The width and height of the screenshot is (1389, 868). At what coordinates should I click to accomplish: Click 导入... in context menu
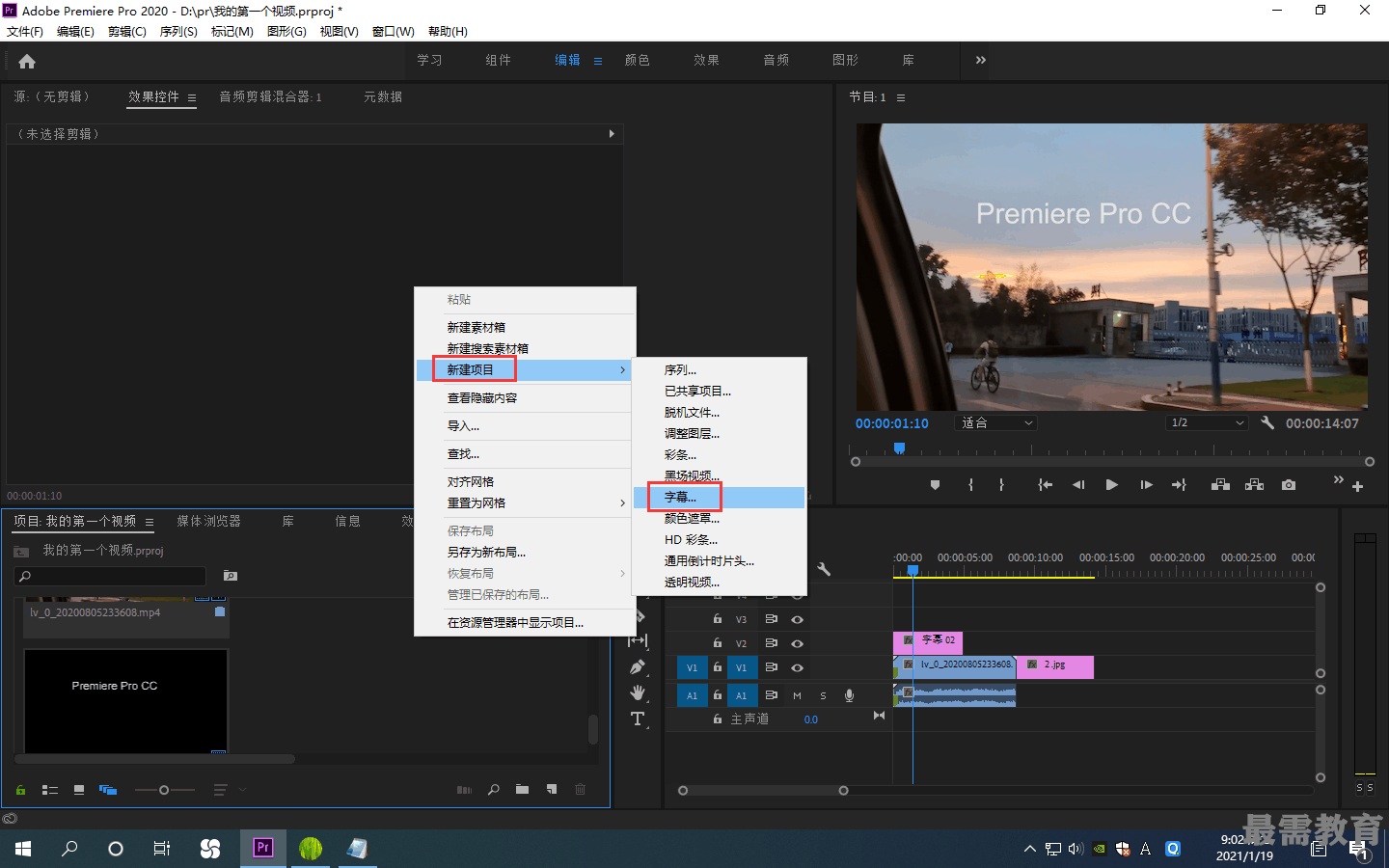(x=525, y=426)
